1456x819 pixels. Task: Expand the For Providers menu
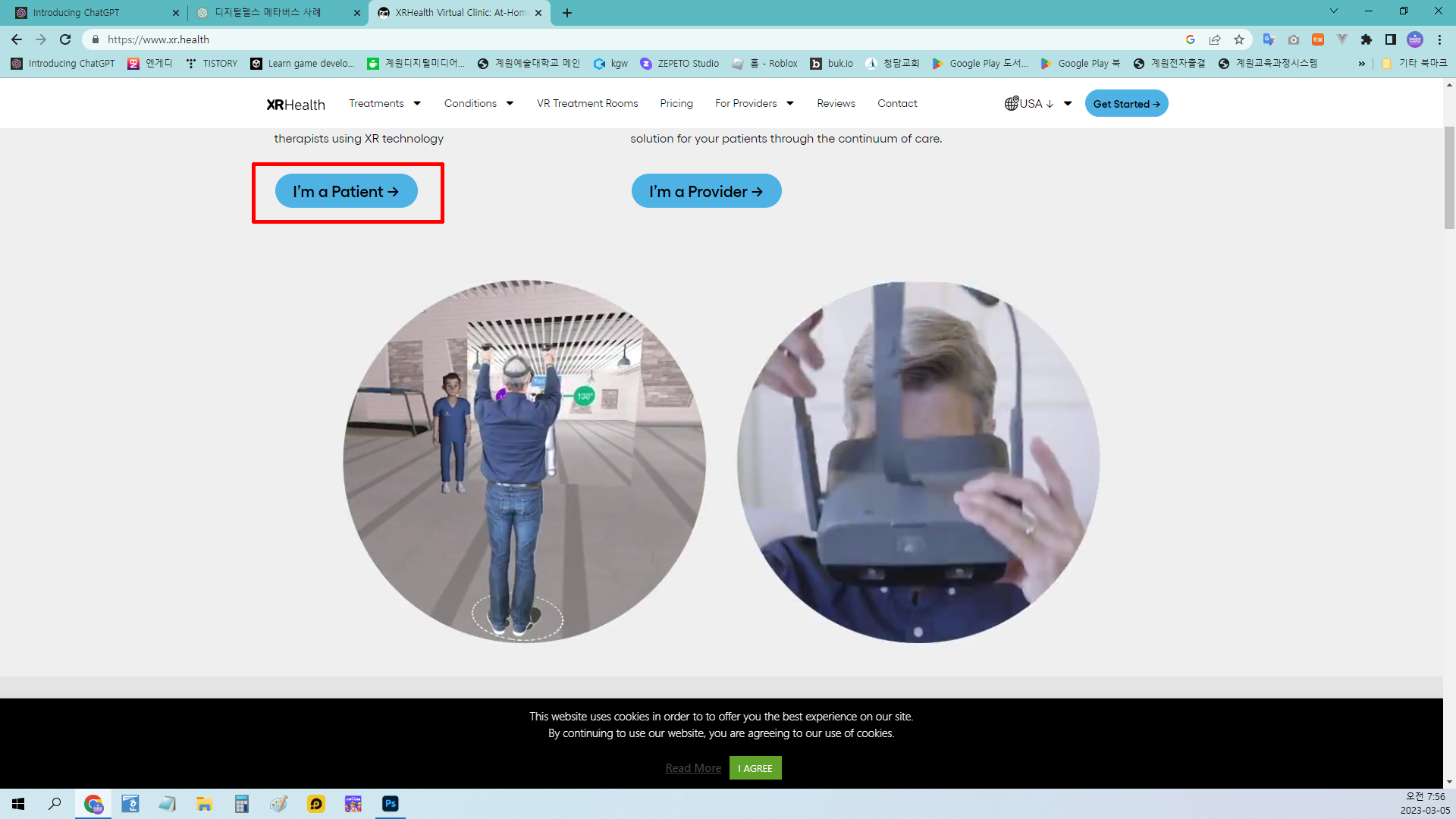755,103
